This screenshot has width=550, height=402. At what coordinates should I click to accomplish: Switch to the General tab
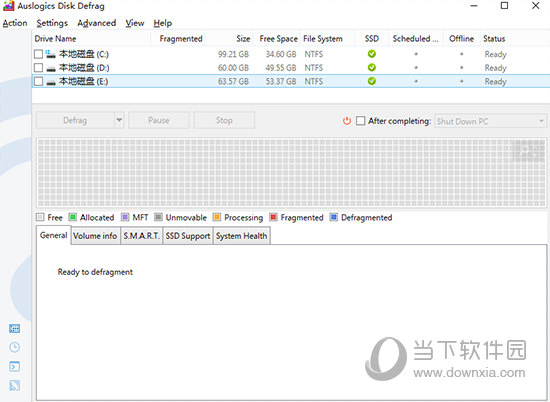pyautogui.click(x=53, y=235)
